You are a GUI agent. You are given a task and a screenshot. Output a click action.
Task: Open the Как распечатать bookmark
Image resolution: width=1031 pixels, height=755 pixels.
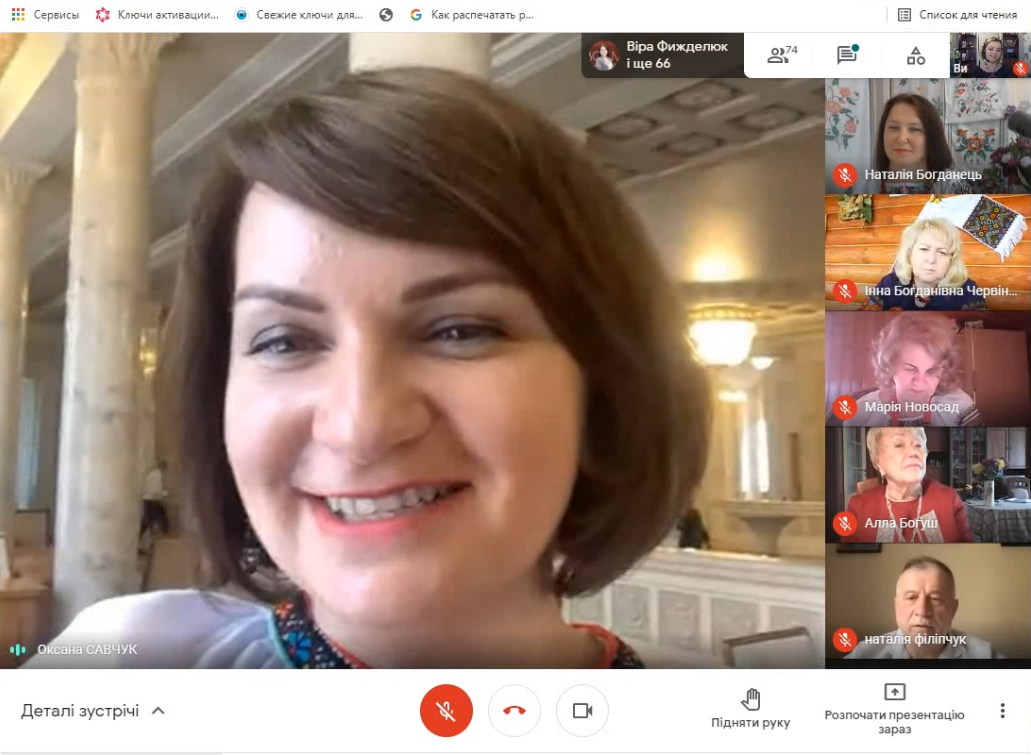pos(471,15)
